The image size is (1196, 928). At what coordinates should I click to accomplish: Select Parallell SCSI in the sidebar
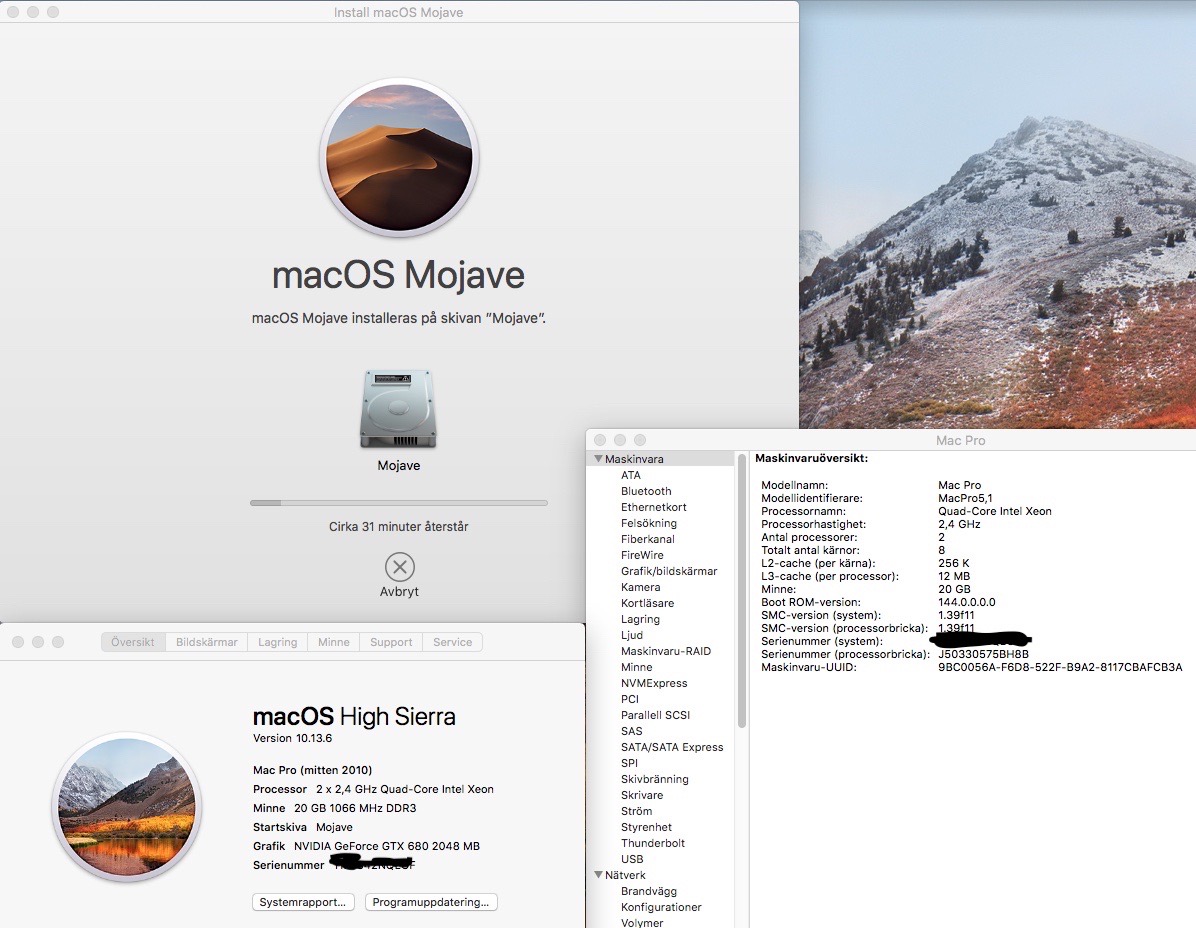coord(655,715)
